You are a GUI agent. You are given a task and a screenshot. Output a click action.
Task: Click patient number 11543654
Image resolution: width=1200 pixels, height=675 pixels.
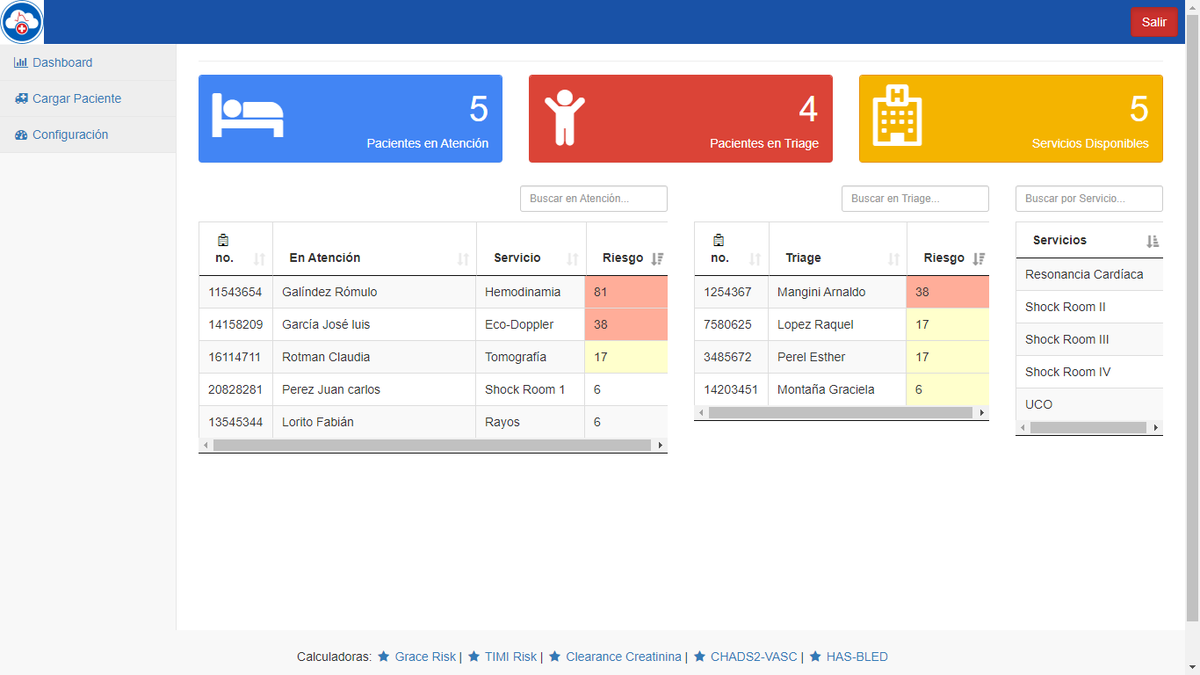click(235, 292)
